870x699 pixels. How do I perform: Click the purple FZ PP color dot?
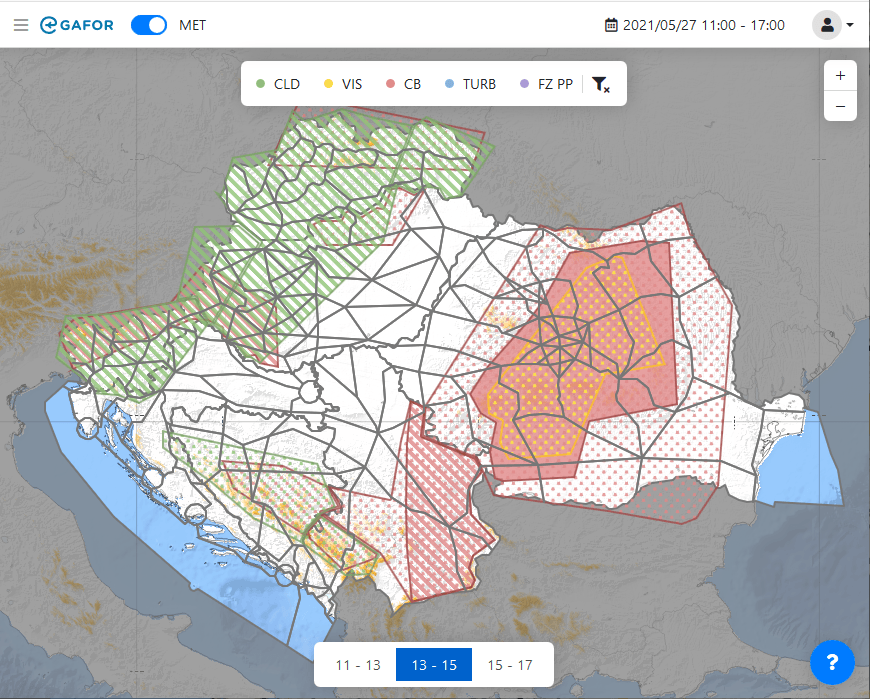[x=524, y=84]
